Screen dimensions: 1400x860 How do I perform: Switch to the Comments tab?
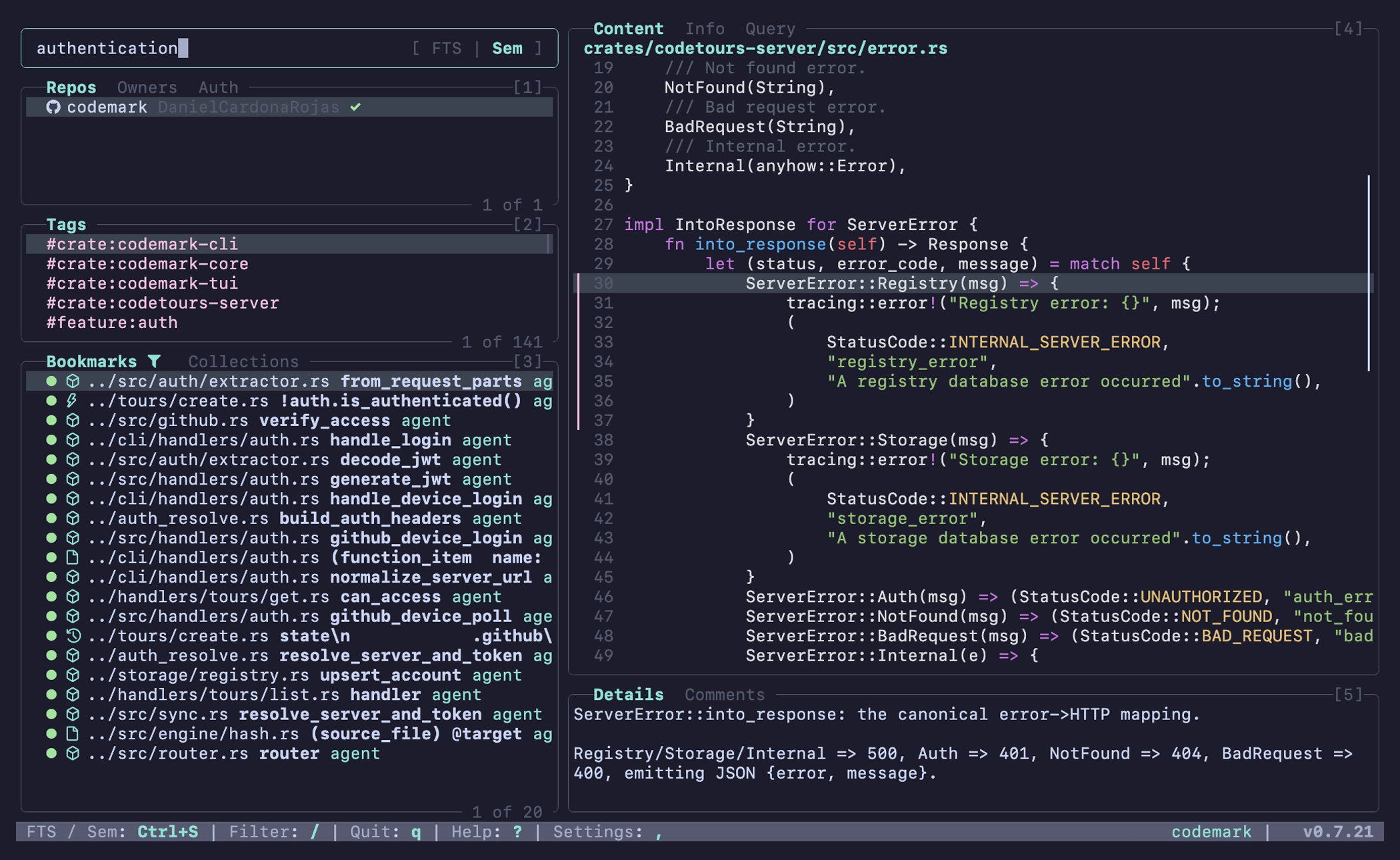(x=725, y=695)
